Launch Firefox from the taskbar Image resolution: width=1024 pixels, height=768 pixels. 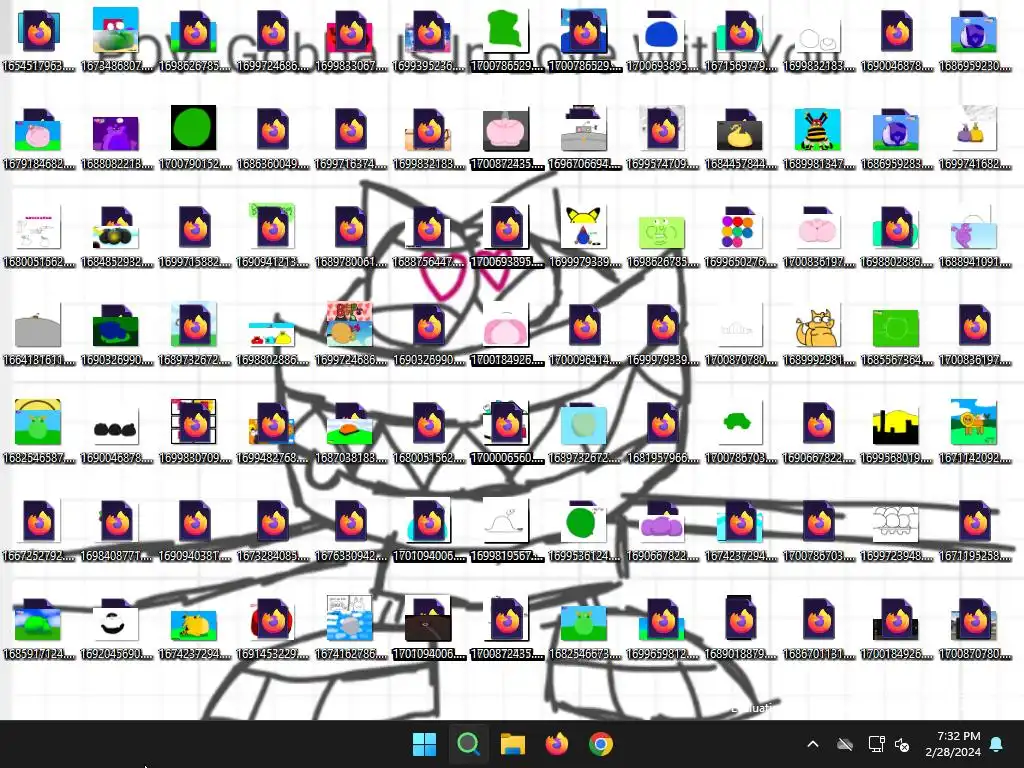(x=556, y=744)
